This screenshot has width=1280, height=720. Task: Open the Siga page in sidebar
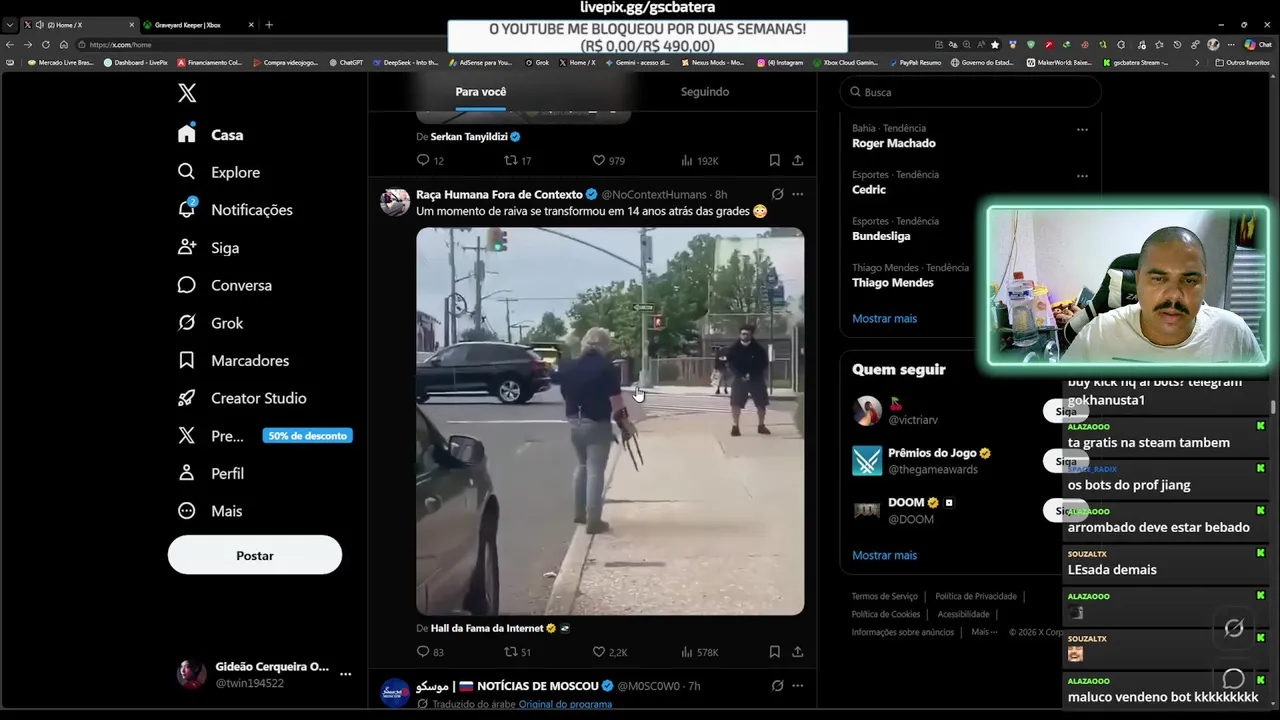click(x=208, y=247)
